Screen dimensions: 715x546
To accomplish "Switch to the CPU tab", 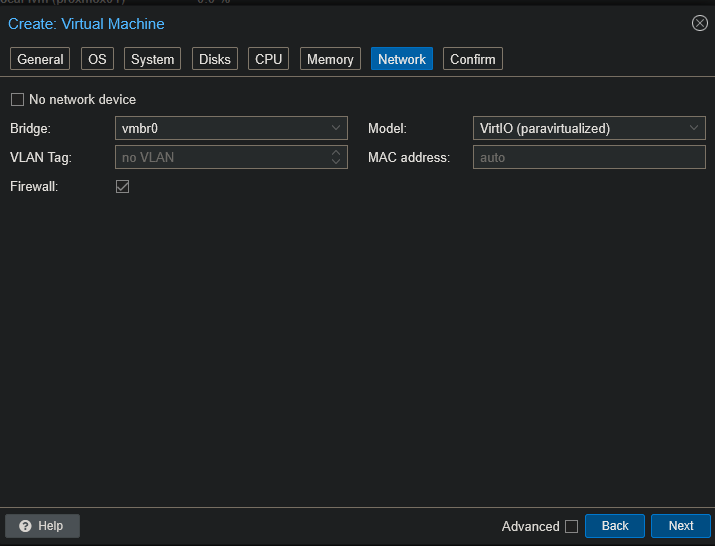I will coord(268,59).
